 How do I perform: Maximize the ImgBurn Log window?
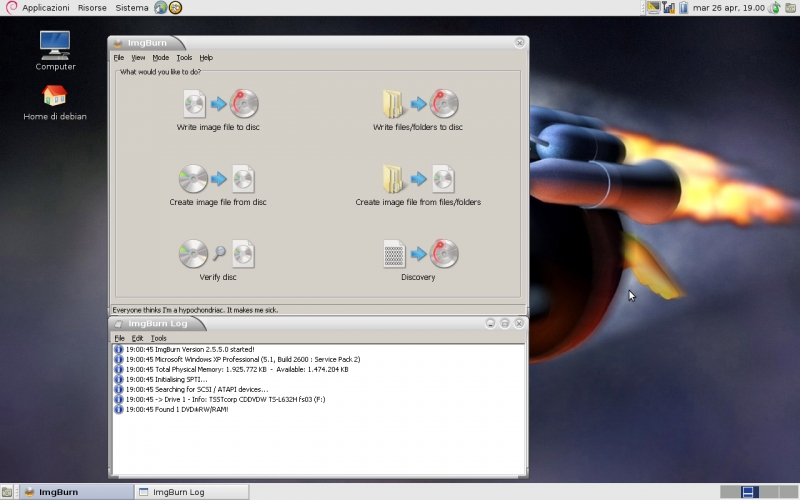tap(505, 323)
